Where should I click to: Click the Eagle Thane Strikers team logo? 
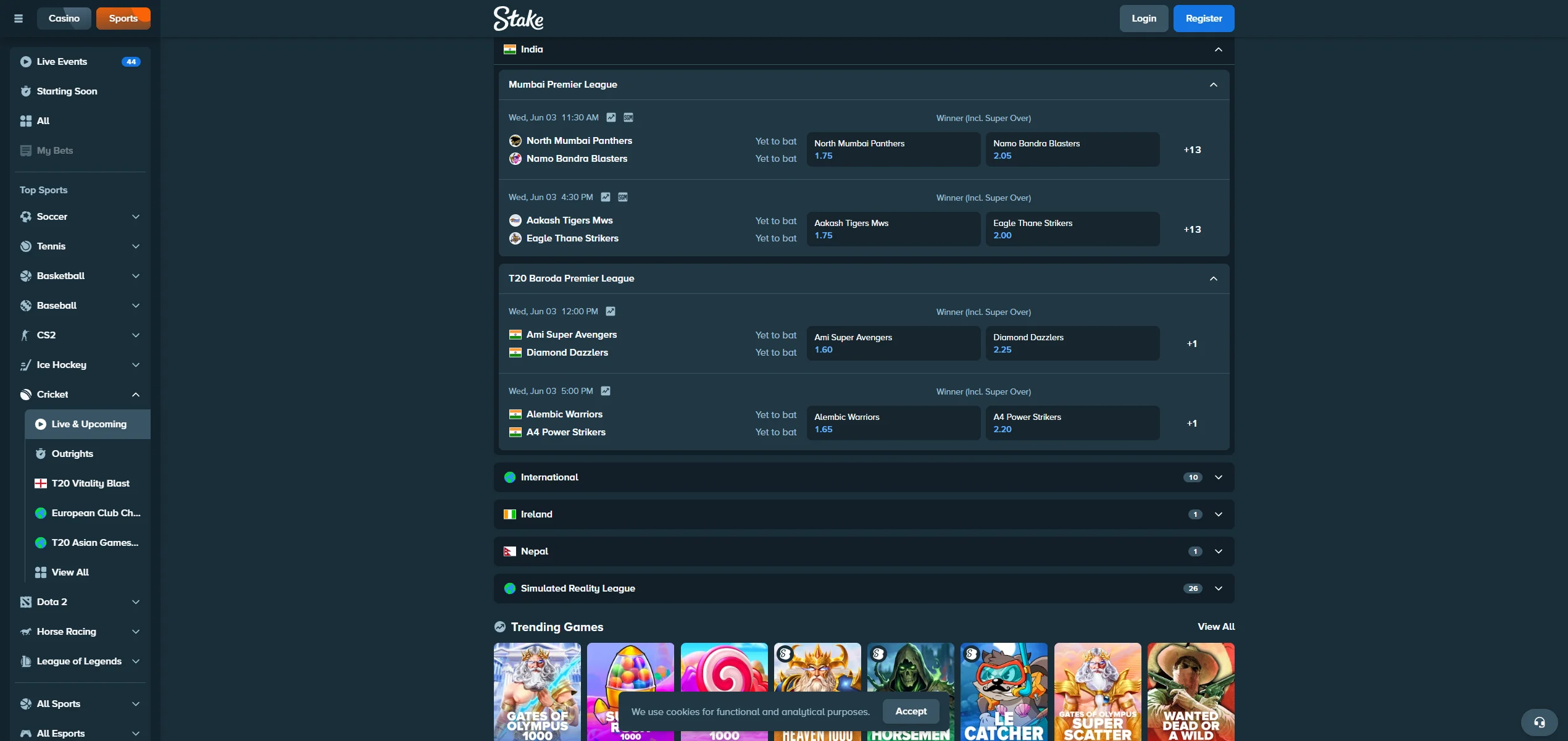tap(515, 238)
